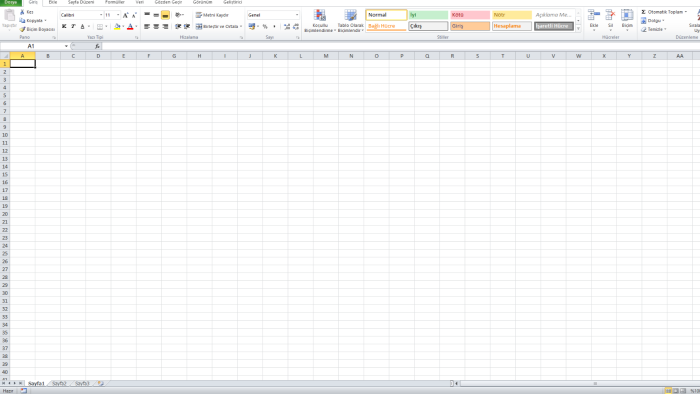This screenshot has width=700, height=394.
Task: Toggle italic T formatting
Action: click(x=73, y=26)
